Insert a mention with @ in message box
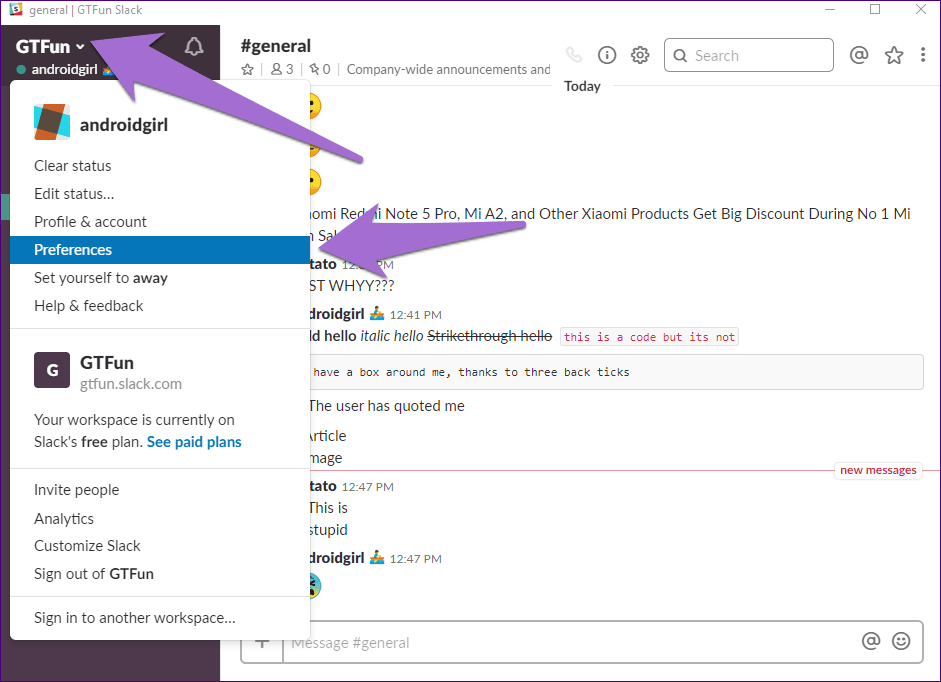This screenshot has width=941, height=682. click(871, 641)
